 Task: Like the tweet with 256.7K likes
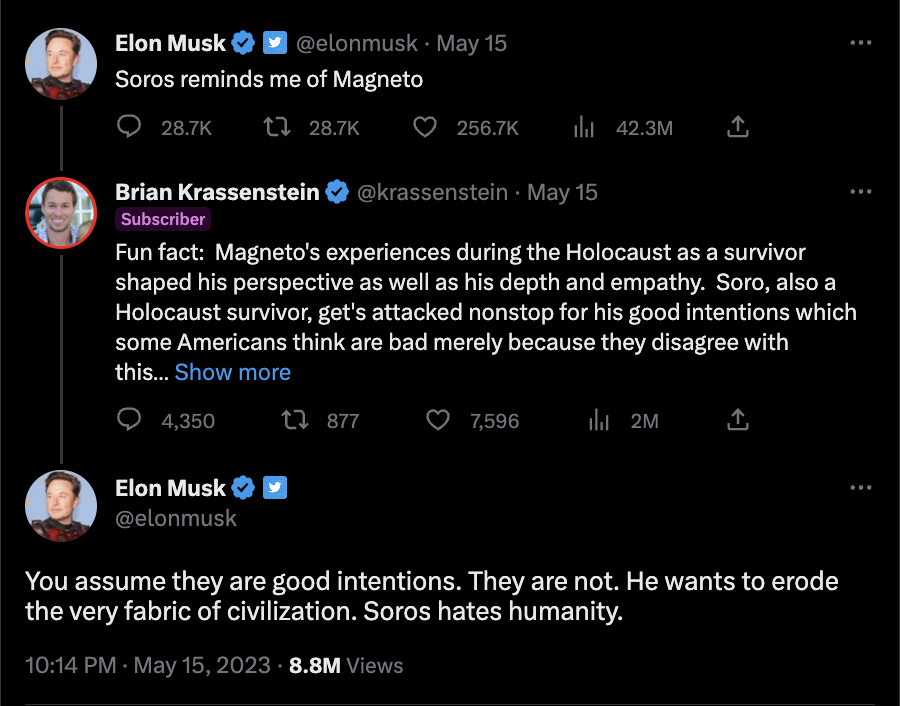(425, 127)
